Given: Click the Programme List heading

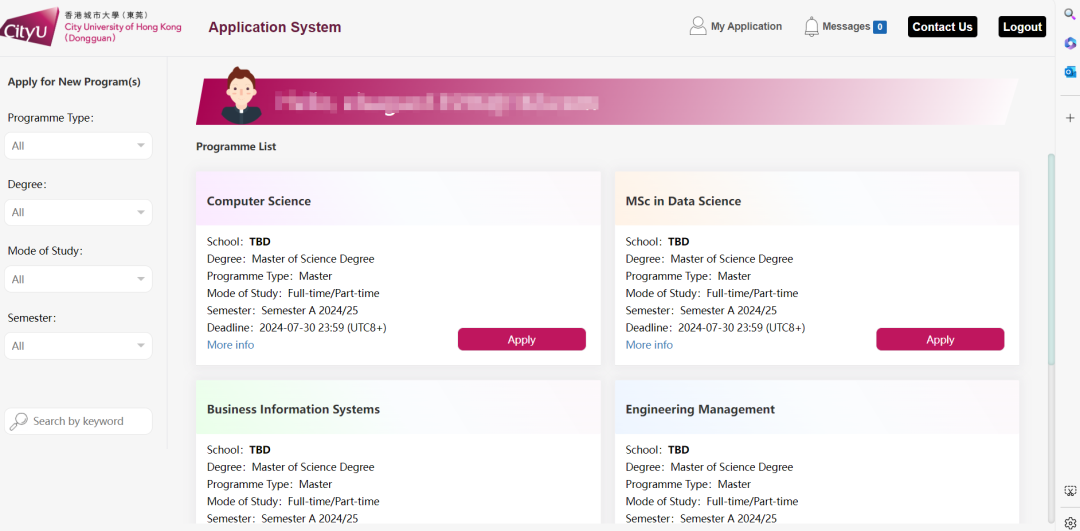Looking at the screenshot, I should 236,147.
